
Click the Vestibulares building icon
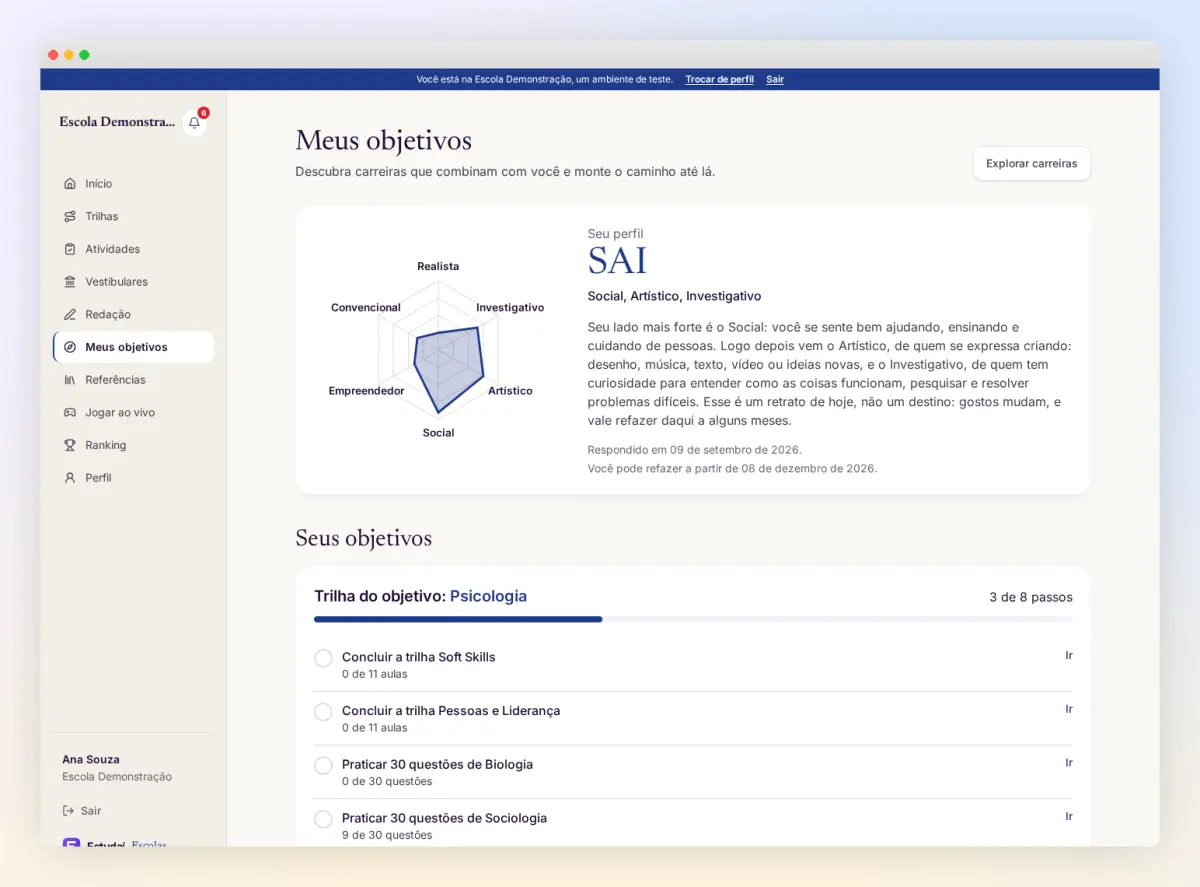(x=70, y=282)
